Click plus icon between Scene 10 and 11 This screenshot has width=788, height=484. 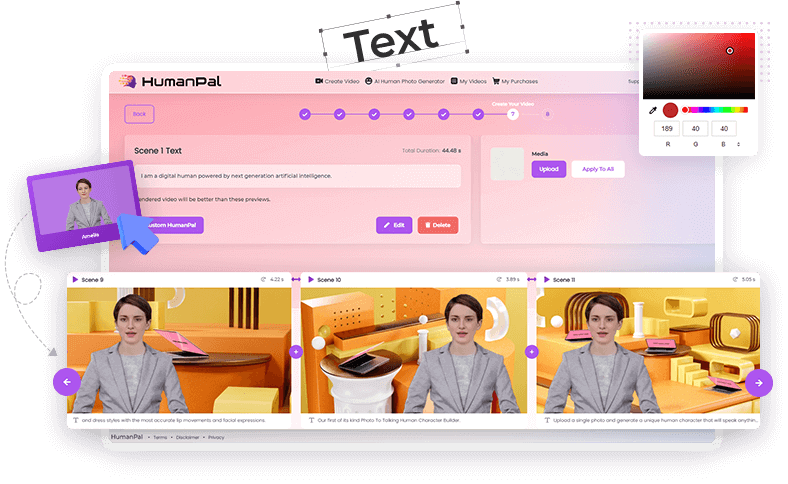pyautogui.click(x=531, y=352)
